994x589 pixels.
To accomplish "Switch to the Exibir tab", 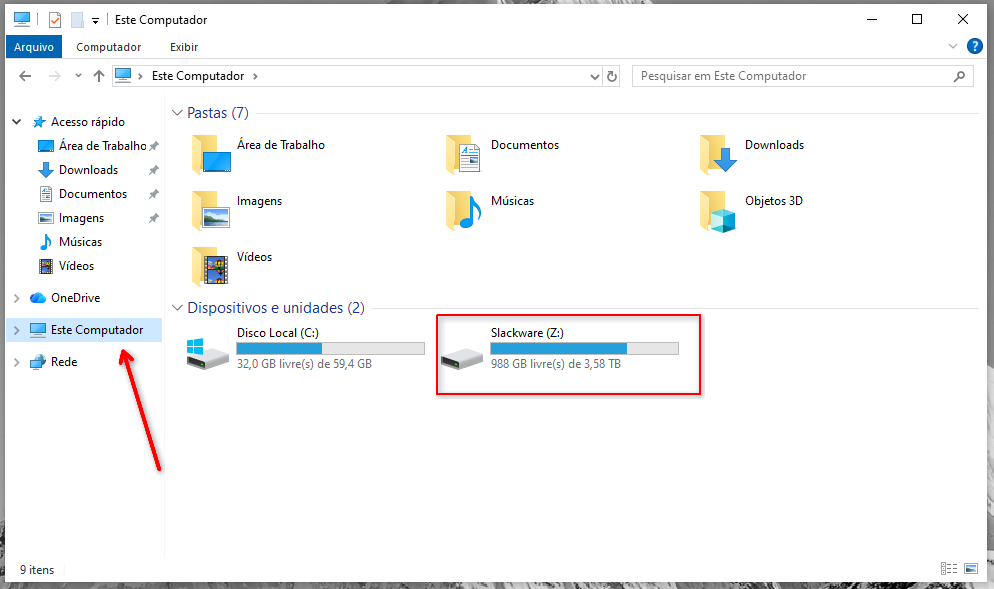I will pyautogui.click(x=184, y=47).
